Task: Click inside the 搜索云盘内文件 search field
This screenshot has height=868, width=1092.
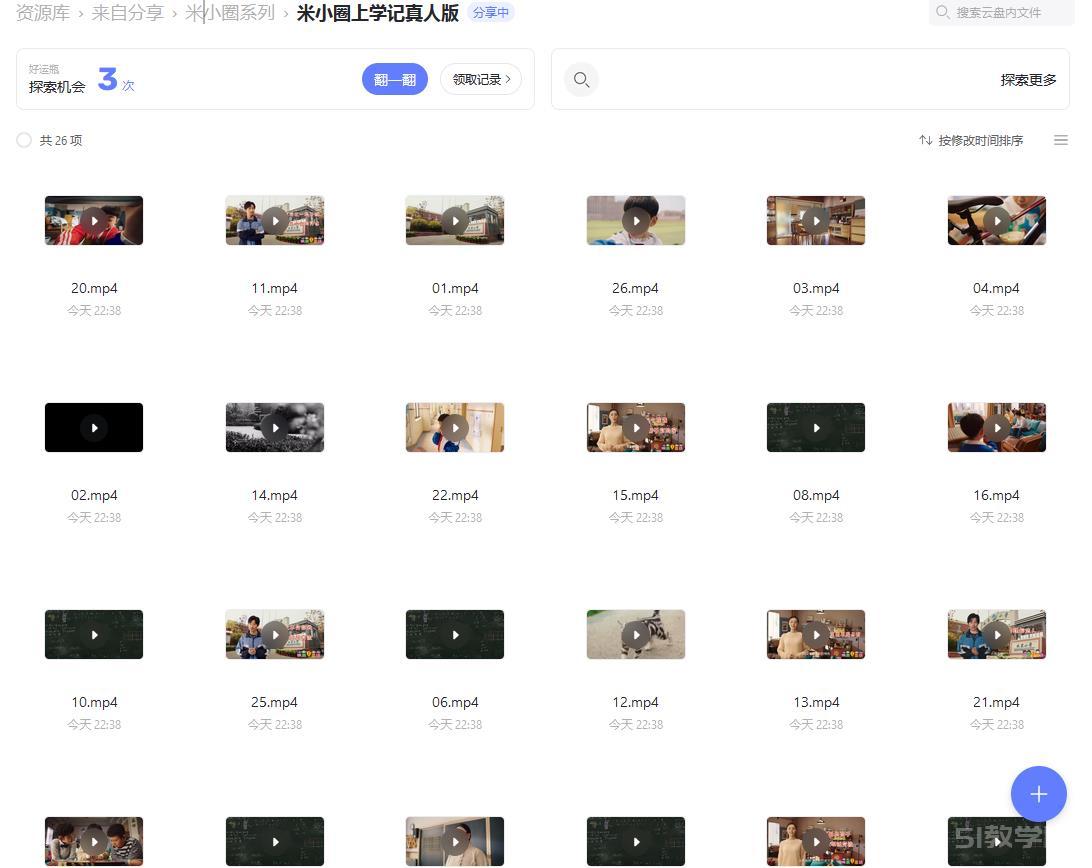Action: click(1000, 12)
